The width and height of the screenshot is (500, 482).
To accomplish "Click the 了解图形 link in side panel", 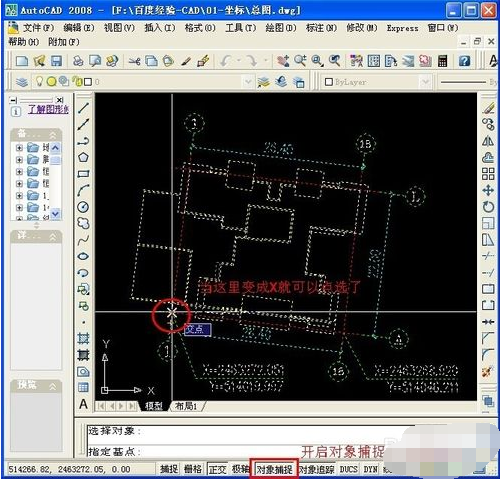I will pos(49,109).
